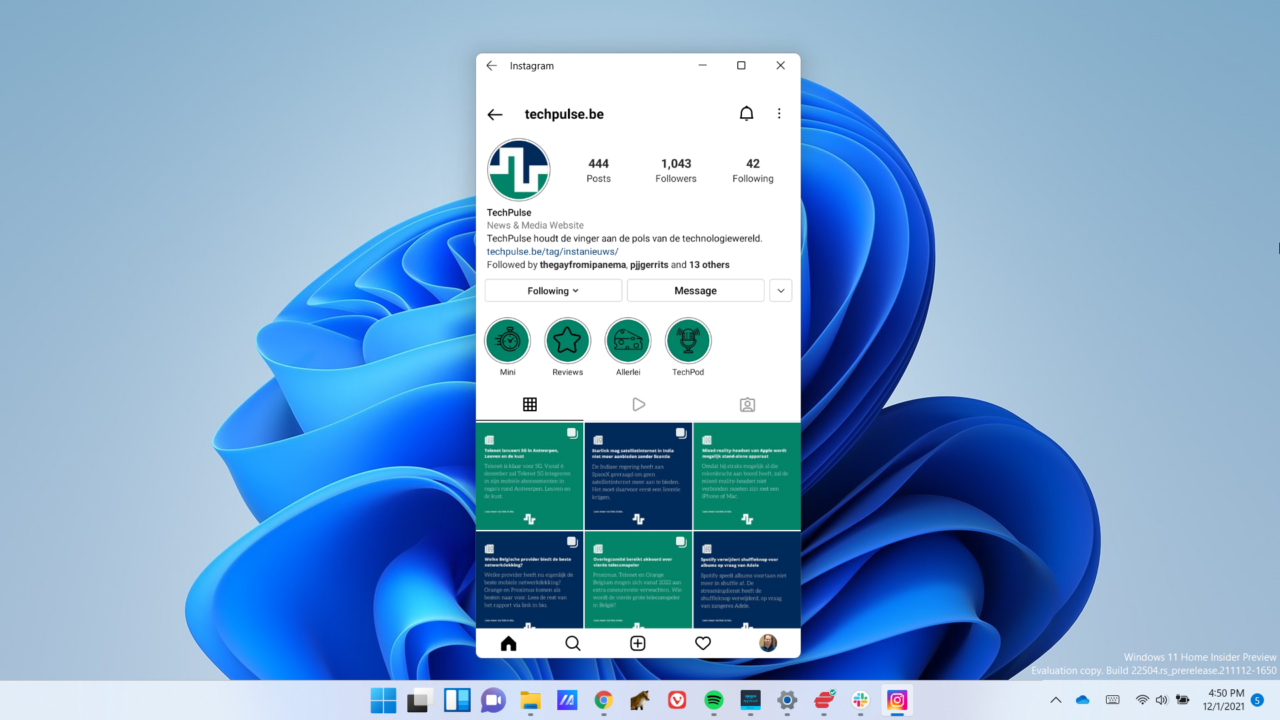The image size is (1280, 720).
Task: Open the Mixed-reality-headset Apple post
Action: coord(747,476)
